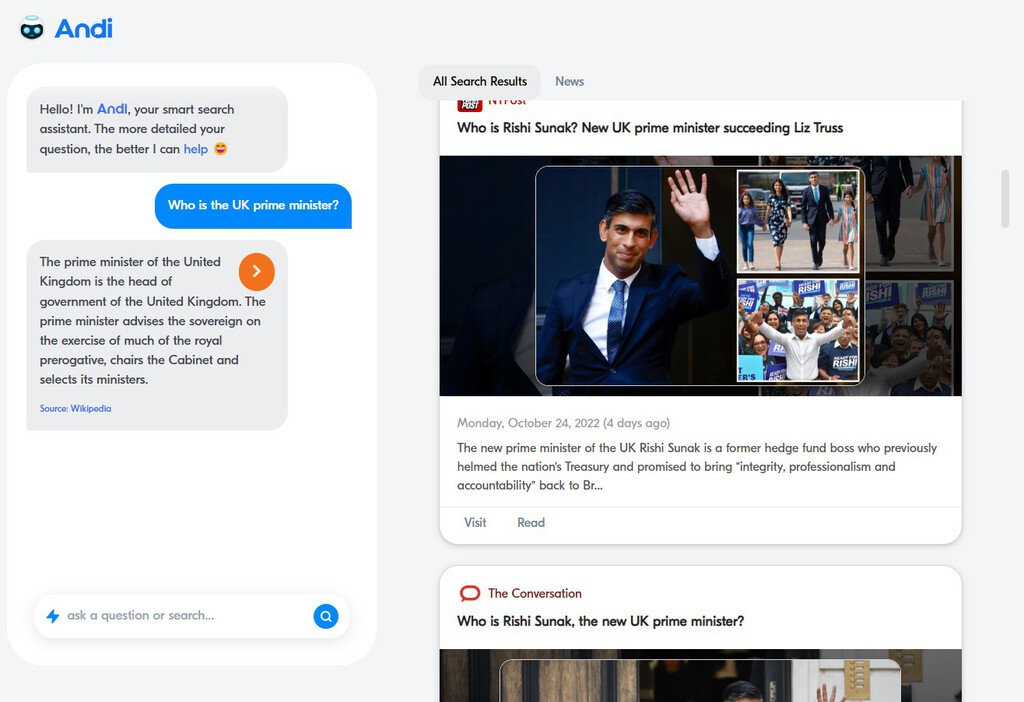1024x702 pixels.
Task: Open the Source: Wikipedia link
Action: (75, 409)
